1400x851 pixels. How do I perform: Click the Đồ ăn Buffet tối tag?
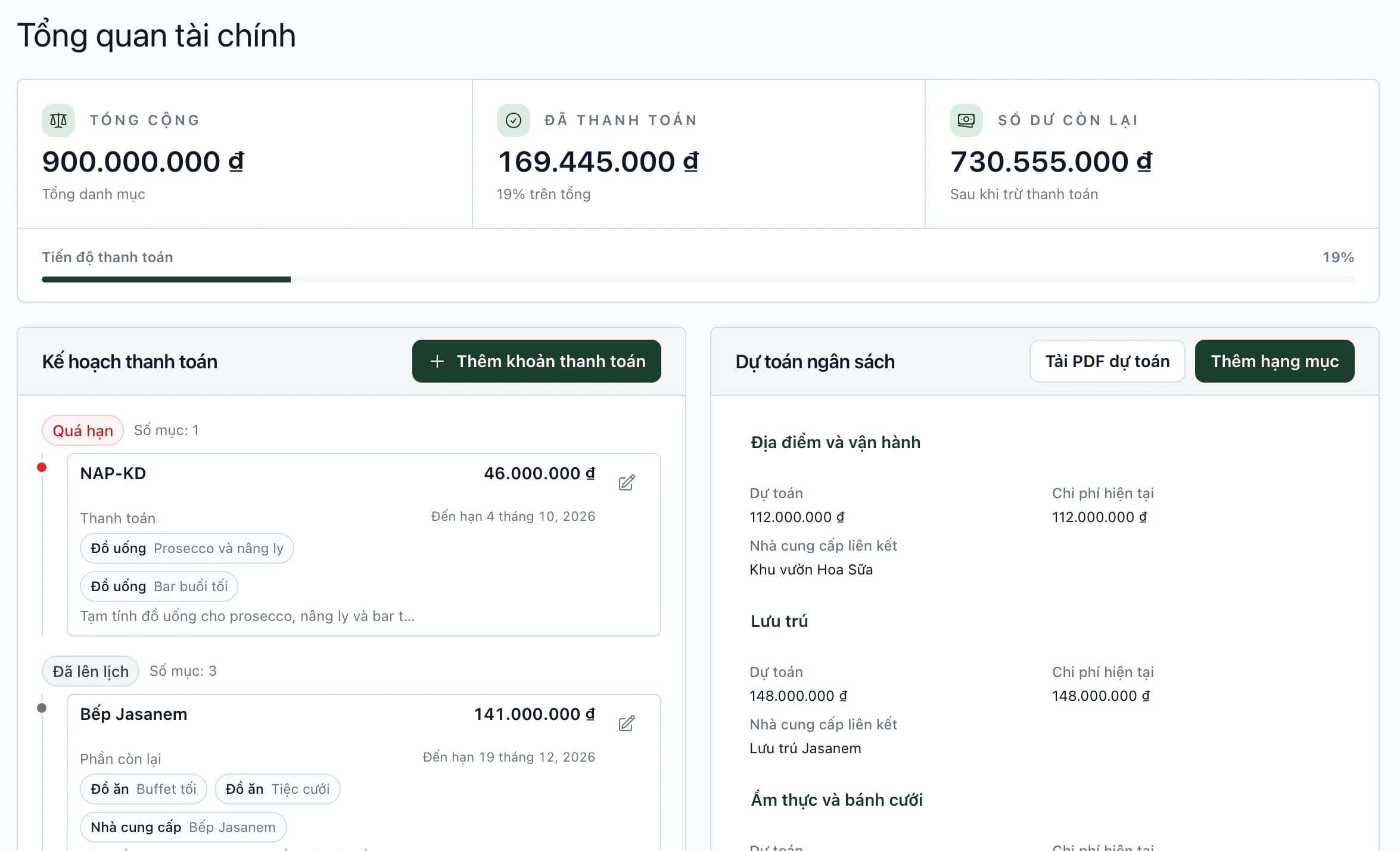pos(144,789)
